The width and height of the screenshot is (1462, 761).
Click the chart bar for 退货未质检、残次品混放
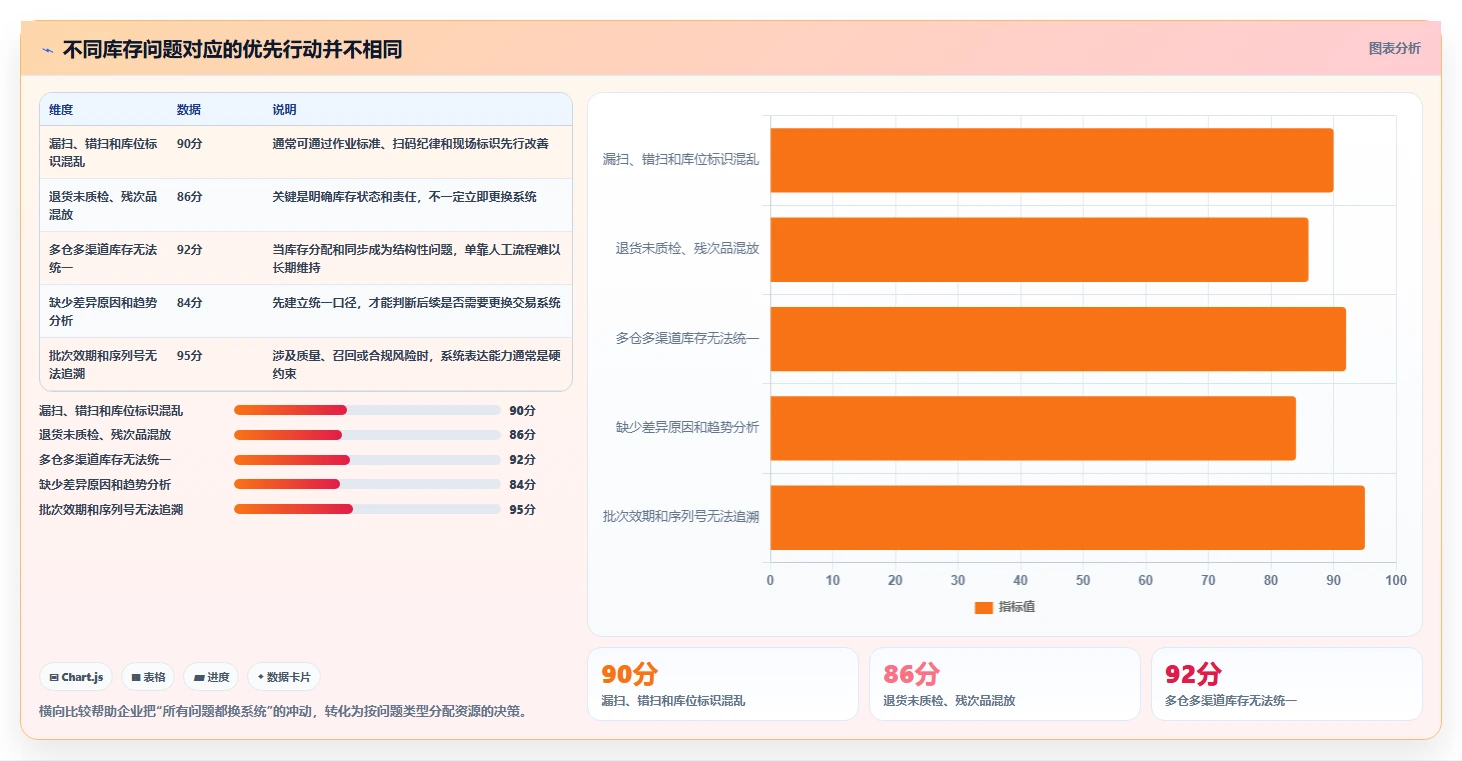[1039, 249]
